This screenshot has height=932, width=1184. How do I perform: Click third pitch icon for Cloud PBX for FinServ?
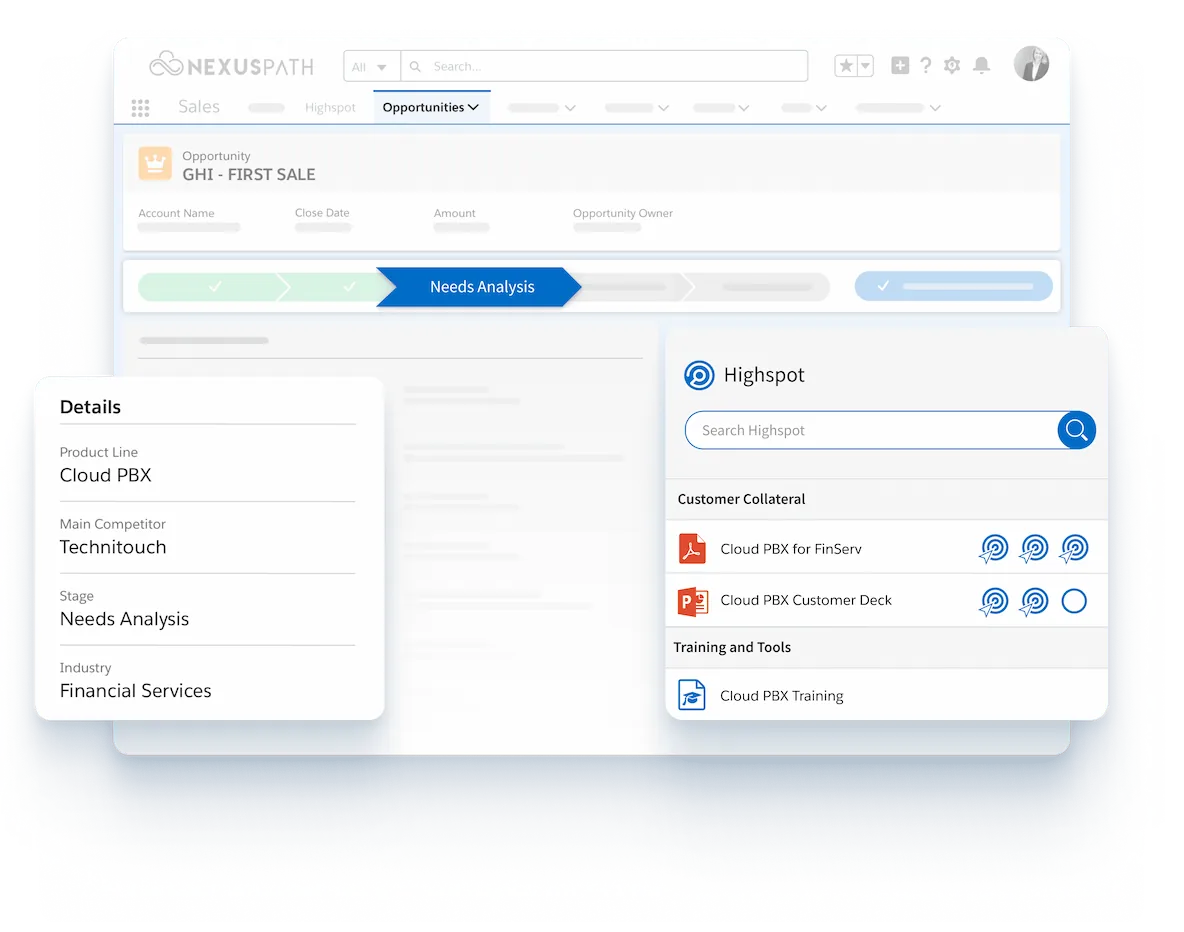pyautogui.click(x=1074, y=549)
